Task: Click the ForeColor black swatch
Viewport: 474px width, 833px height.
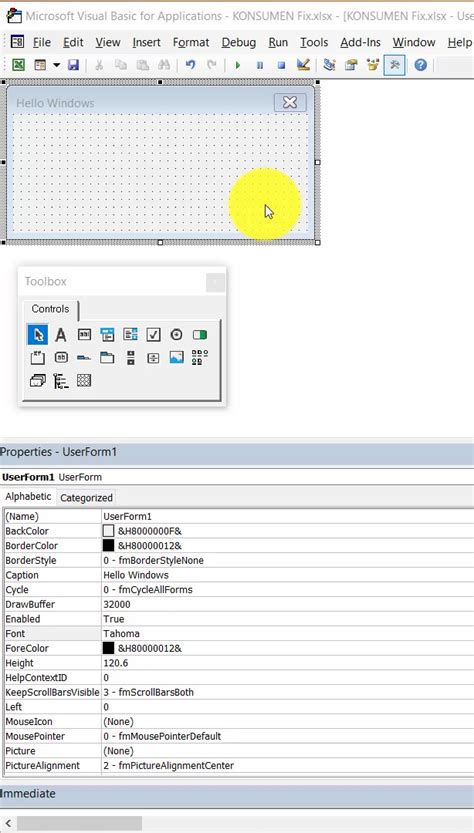Action: click(108, 648)
